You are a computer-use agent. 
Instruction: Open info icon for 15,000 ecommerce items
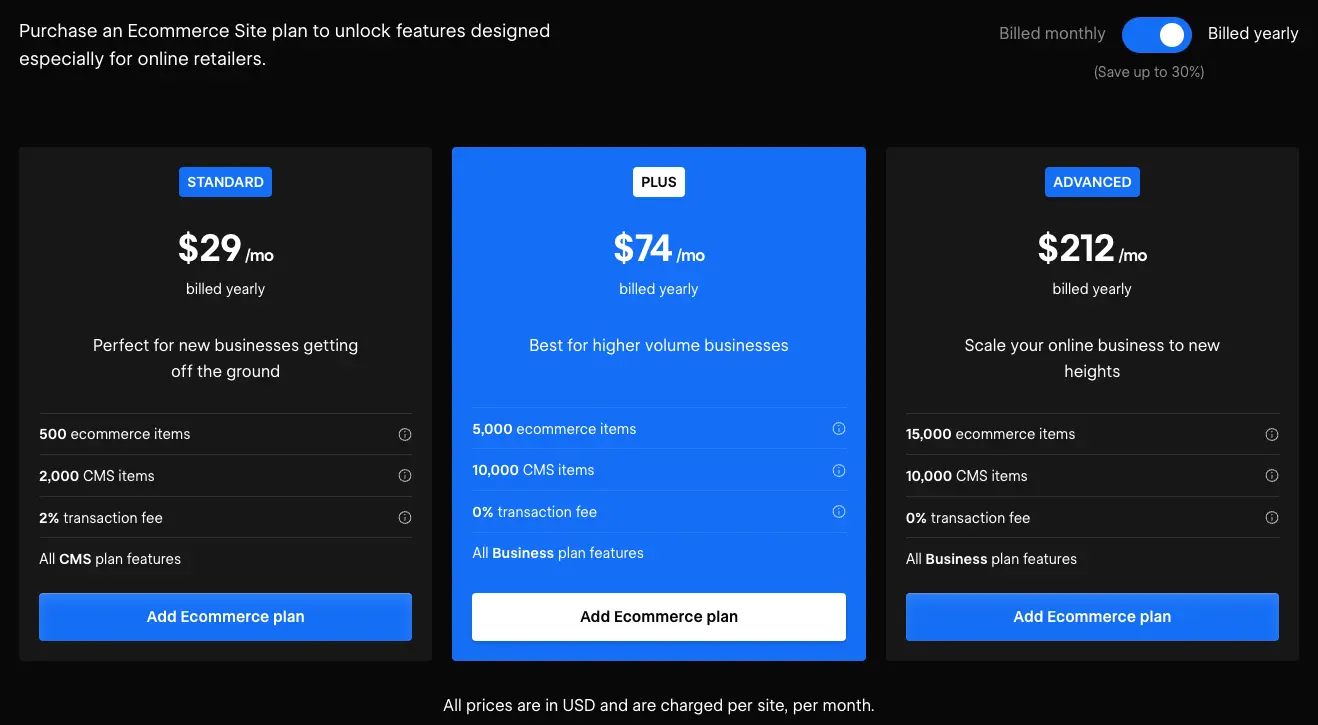(x=1272, y=435)
